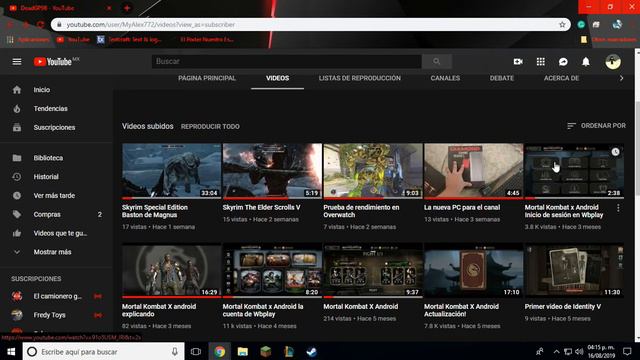Screen dimensions: 640x360
Task: Open the YouTube apps grid icon
Action: [540, 62]
